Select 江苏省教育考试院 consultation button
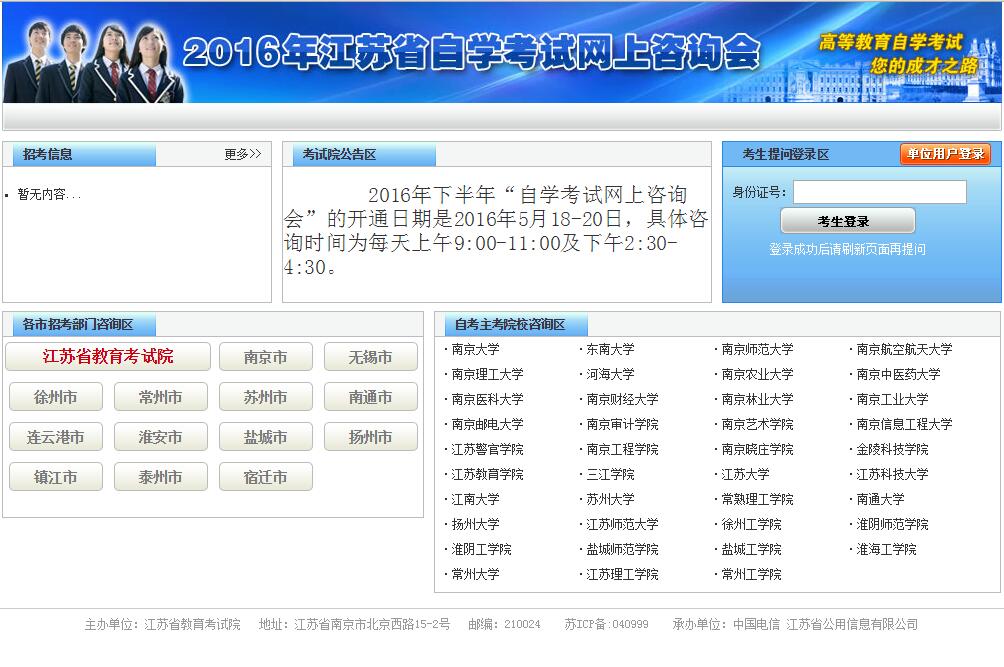Image resolution: width=1004 pixels, height=667 pixels. click(x=108, y=357)
